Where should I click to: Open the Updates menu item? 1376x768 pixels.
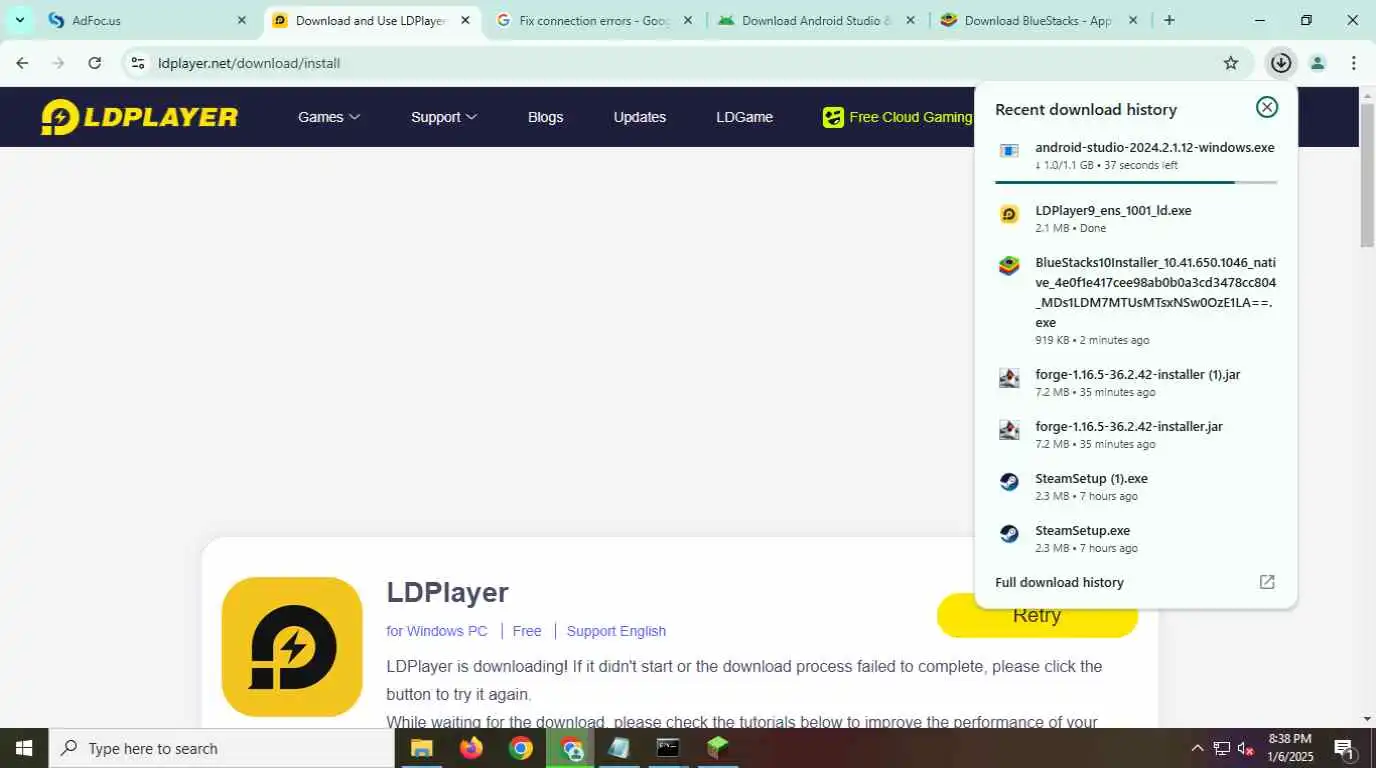click(640, 117)
